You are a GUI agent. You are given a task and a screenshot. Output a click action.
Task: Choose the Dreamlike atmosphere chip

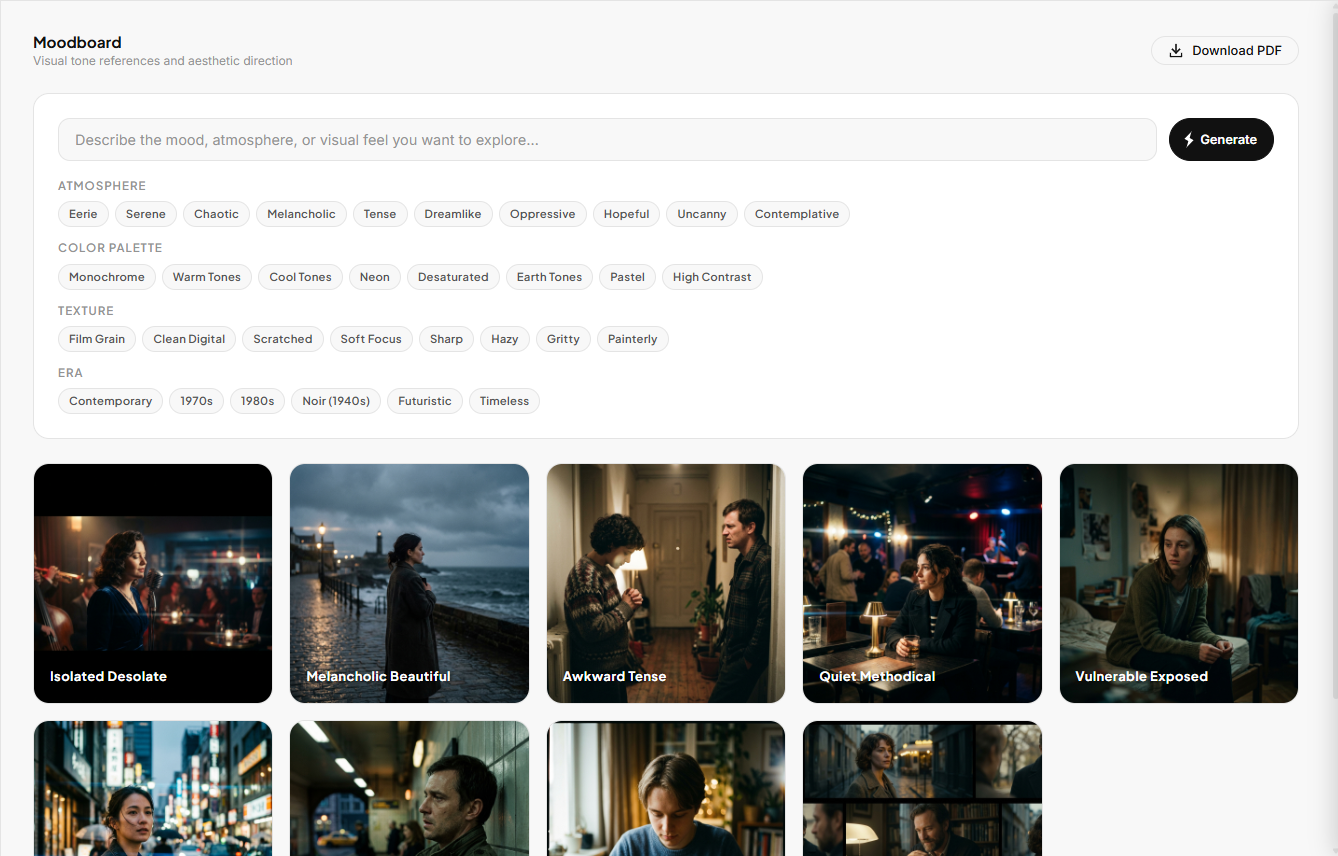(x=453, y=214)
